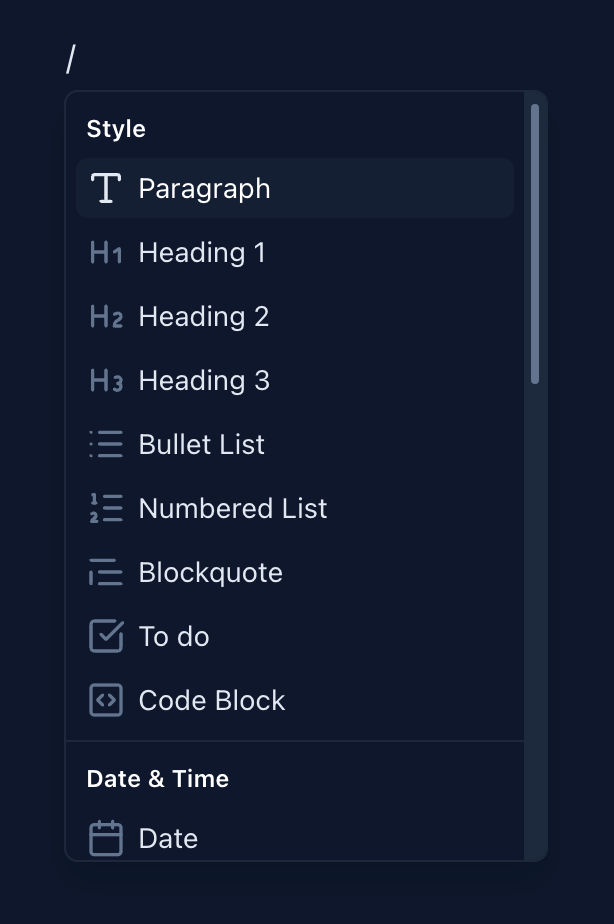Pick the Heading 2 text label
The height and width of the screenshot is (924, 614).
204,316
